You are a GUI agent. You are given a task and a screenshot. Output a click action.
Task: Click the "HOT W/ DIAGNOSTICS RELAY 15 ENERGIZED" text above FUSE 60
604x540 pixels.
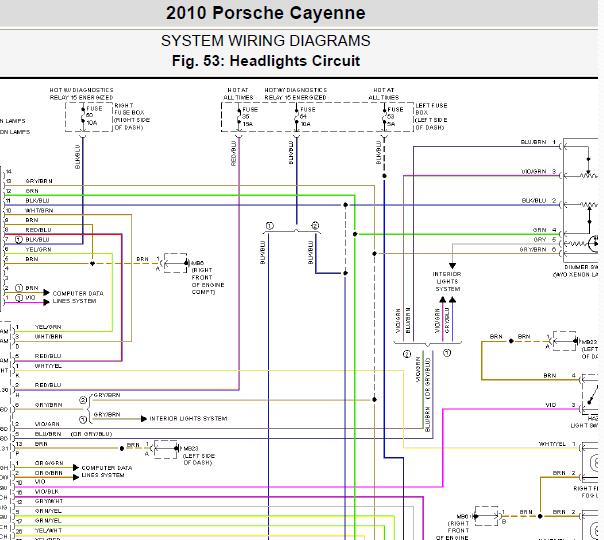[x=81, y=94]
